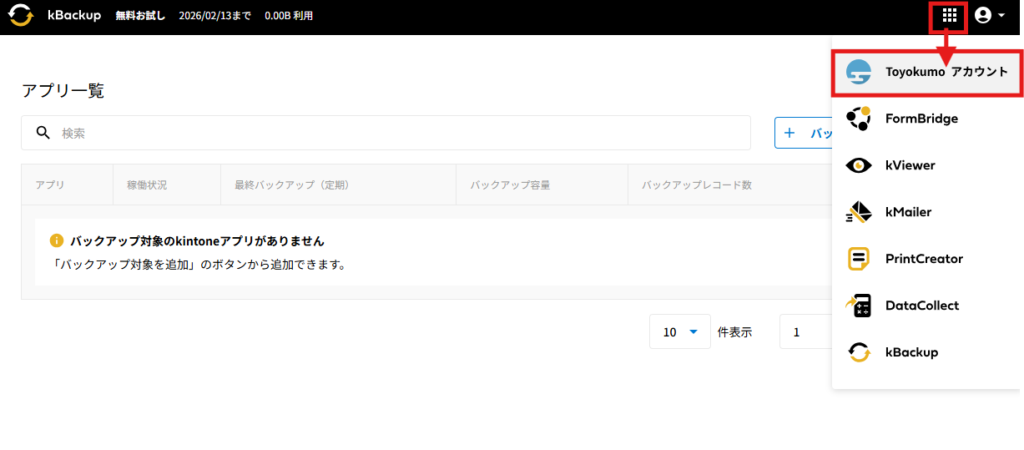Click the DataCollect calculator icon
The image size is (1024, 450).
click(858, 306)
